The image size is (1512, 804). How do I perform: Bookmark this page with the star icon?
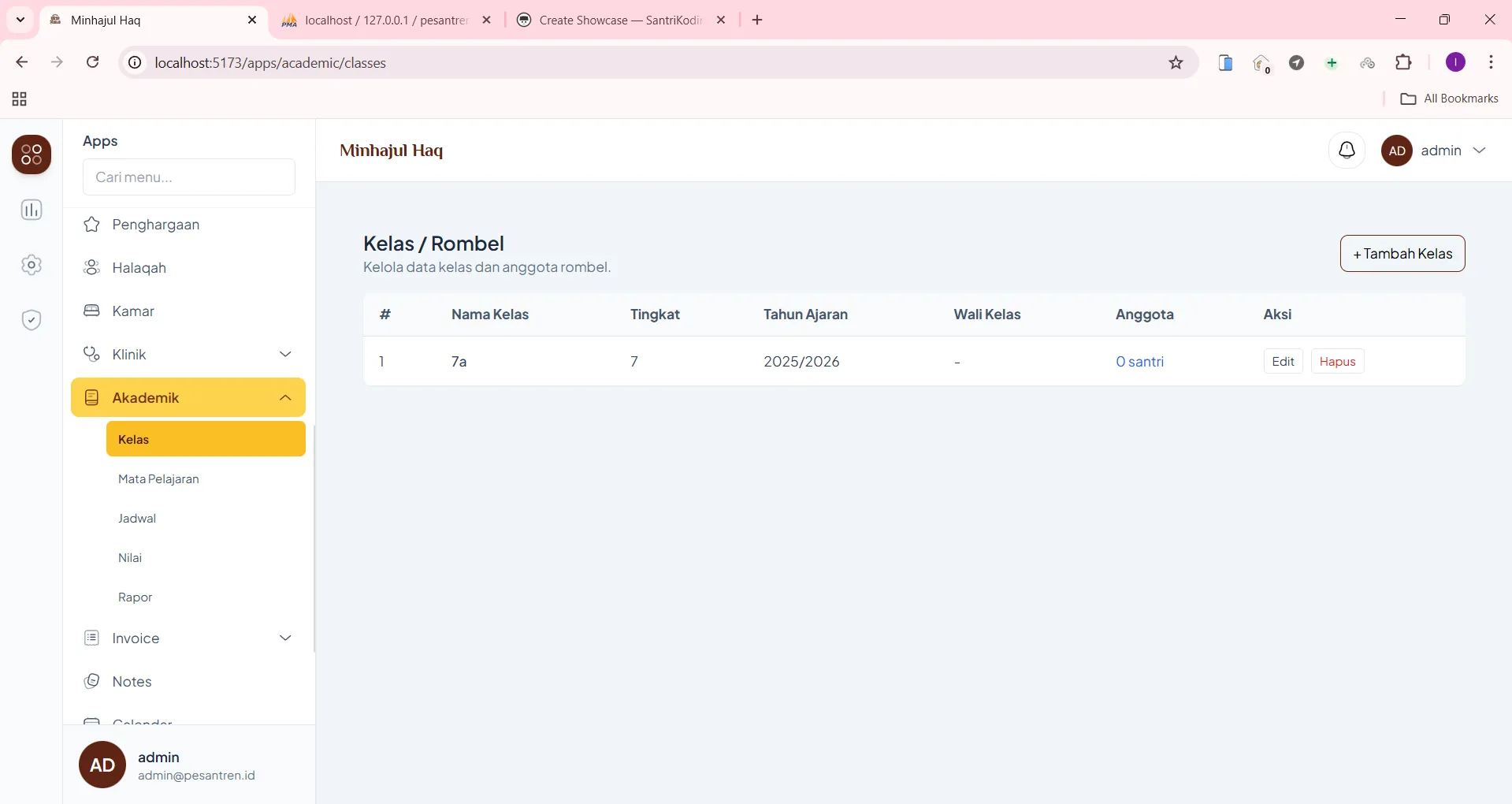(x=1176, y=63)
